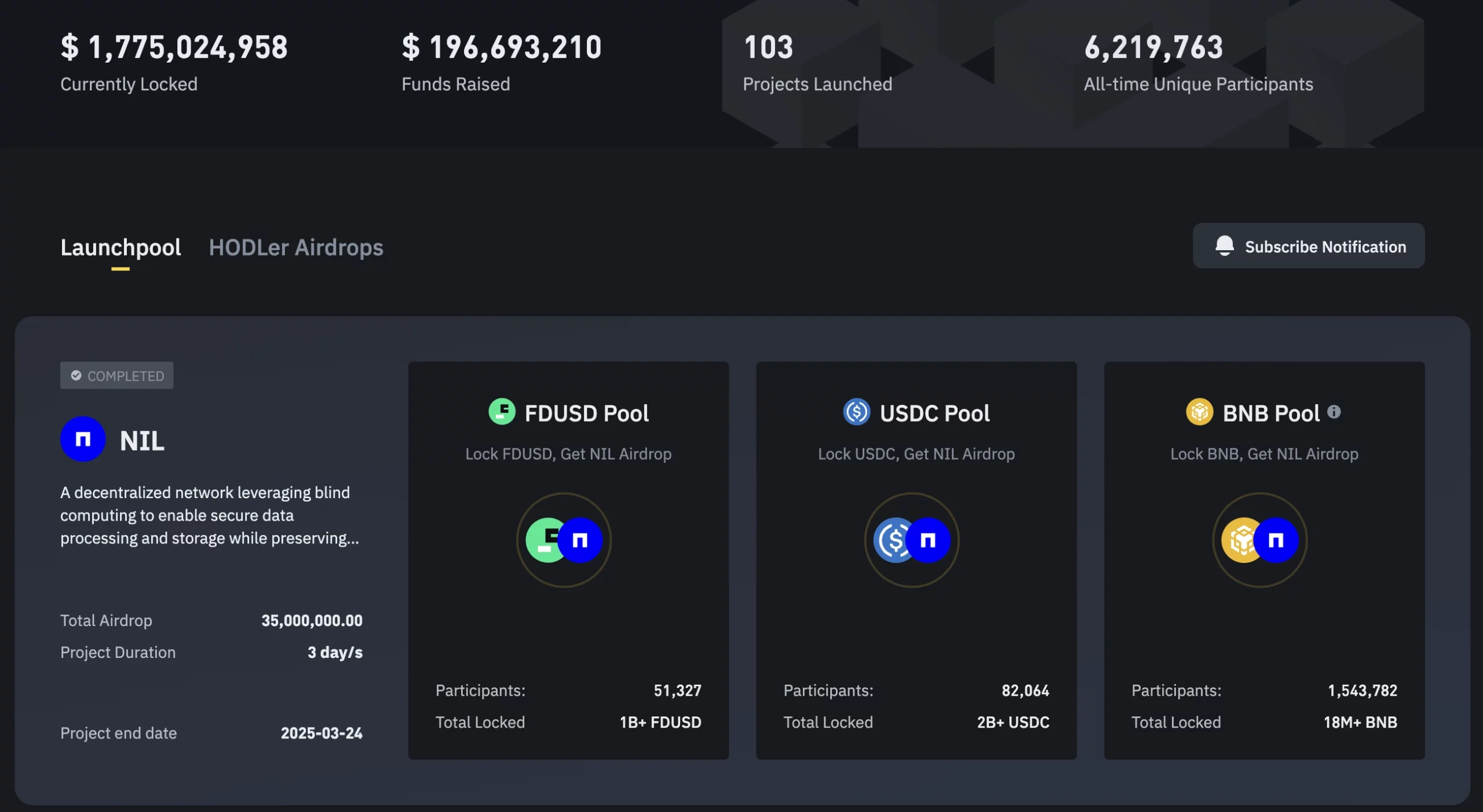Click 'Lock BNB, Get NIL Airdrop' text
This screenshot has width=1483, height=812.
coord(1265,454)
